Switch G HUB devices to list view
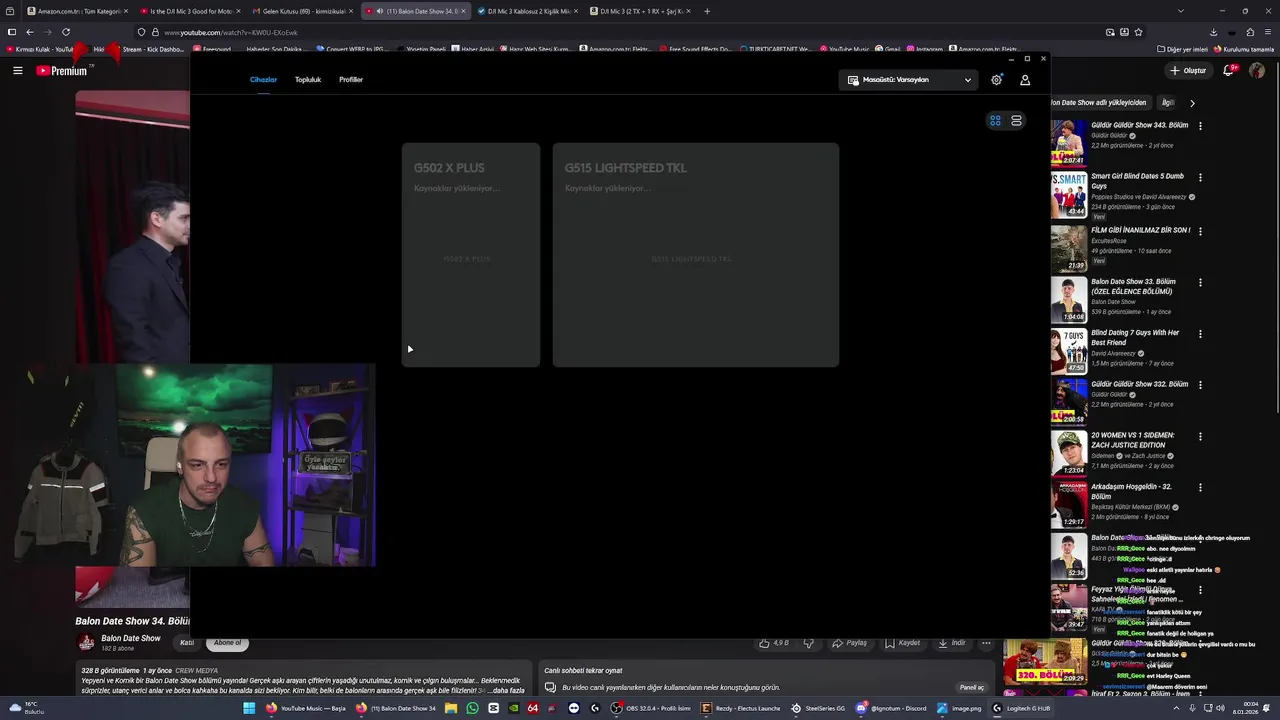The height and width of the screenshot is (720, 1280). click(1016, 121)
